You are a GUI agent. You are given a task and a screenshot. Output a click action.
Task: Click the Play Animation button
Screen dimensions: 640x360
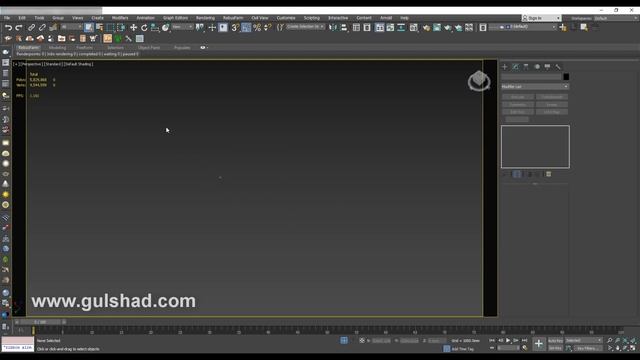pyautogui.click(x=508, y=340)
